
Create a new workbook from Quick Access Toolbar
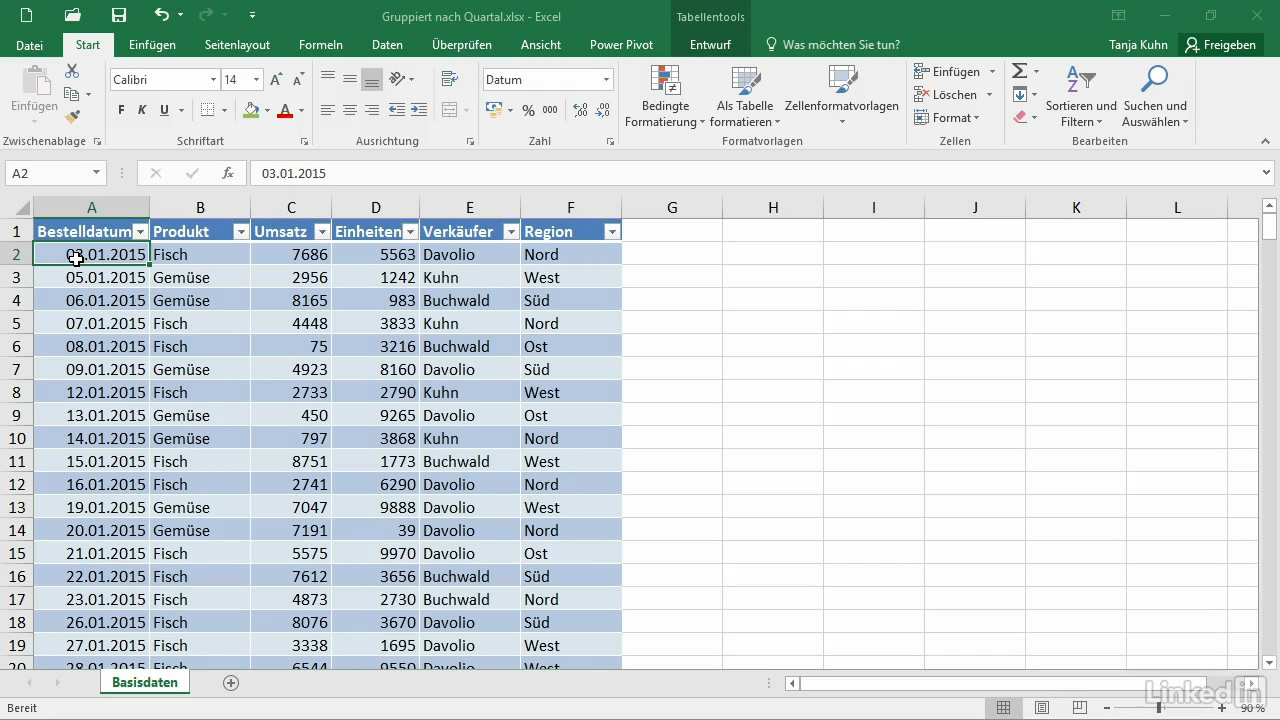click(x=26, y=15)
